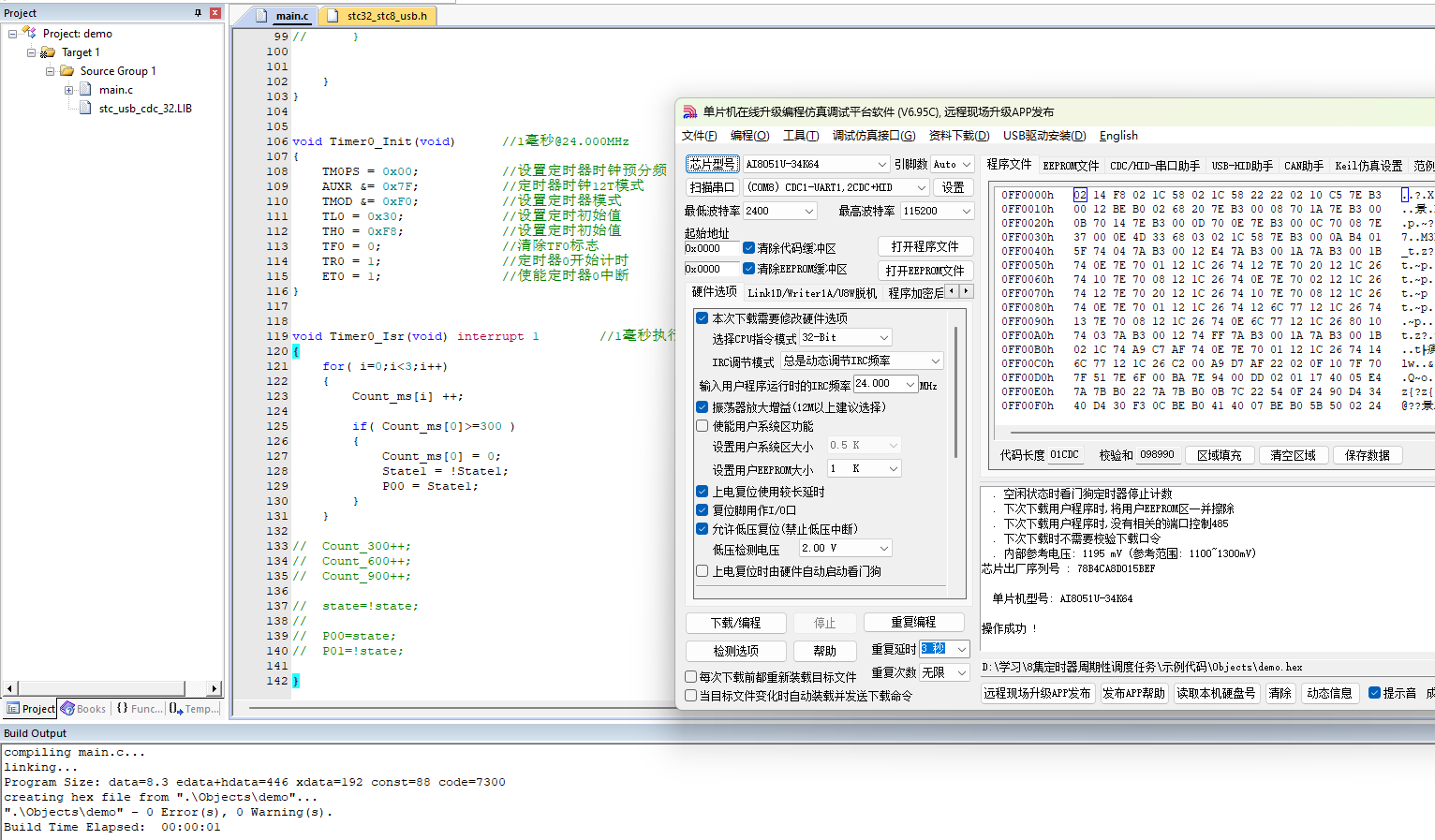The width and height of the screenshot is (1435, 840).
Task: Click 打开程序文件 button
Action: click(x=925, y=246)
